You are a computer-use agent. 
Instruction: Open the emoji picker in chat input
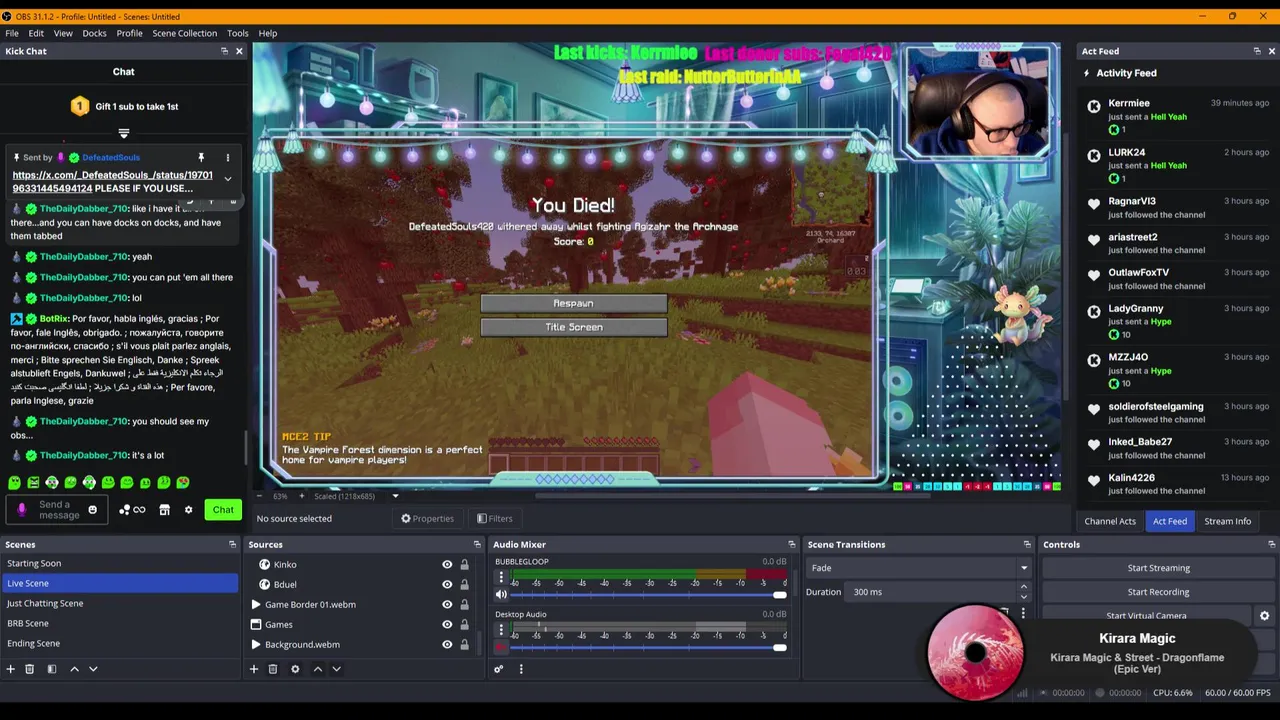[x=93, y=510]
